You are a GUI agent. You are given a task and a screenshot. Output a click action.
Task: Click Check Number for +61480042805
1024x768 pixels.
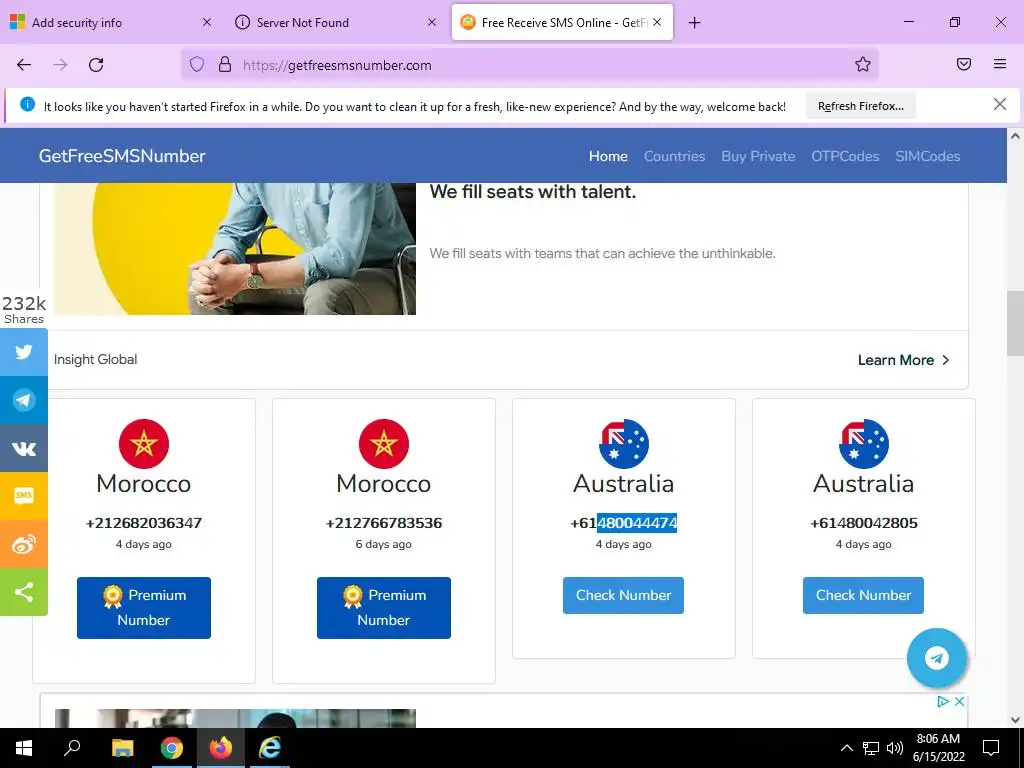click(x=863, y=595)
